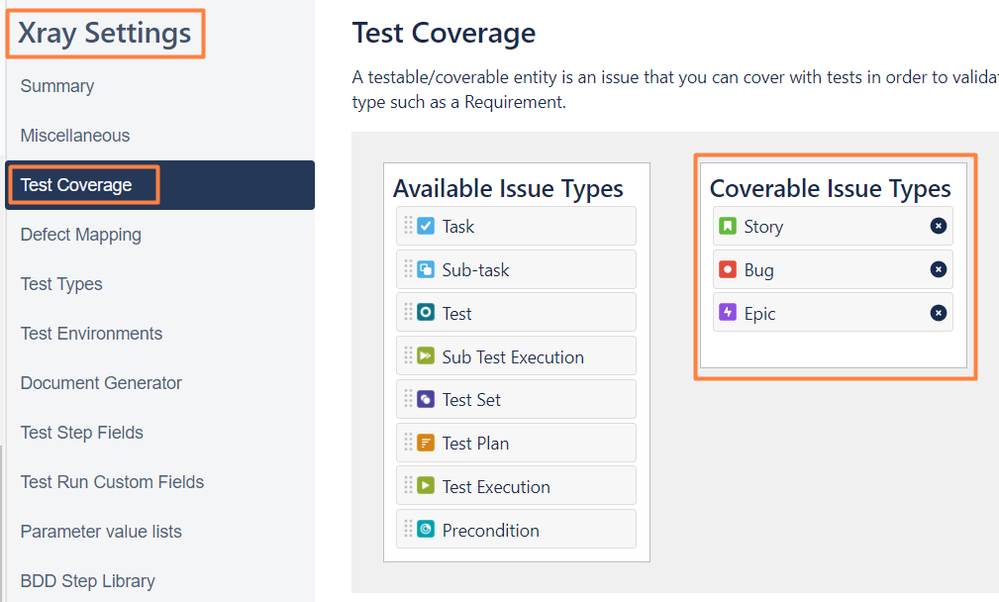The width and height of the screenshot is (999, 602).
Task: Open BDD Step Library
Action: coord(88,581)
